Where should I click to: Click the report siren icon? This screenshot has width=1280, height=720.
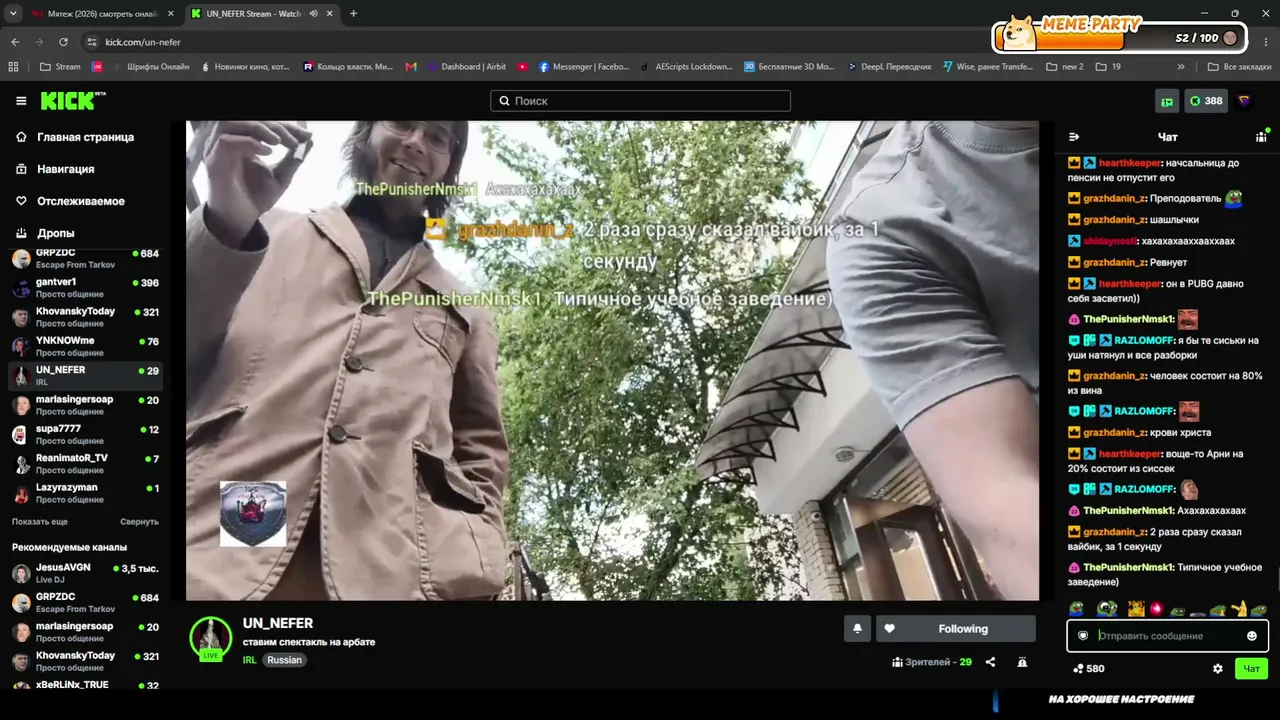point(1022,662)
